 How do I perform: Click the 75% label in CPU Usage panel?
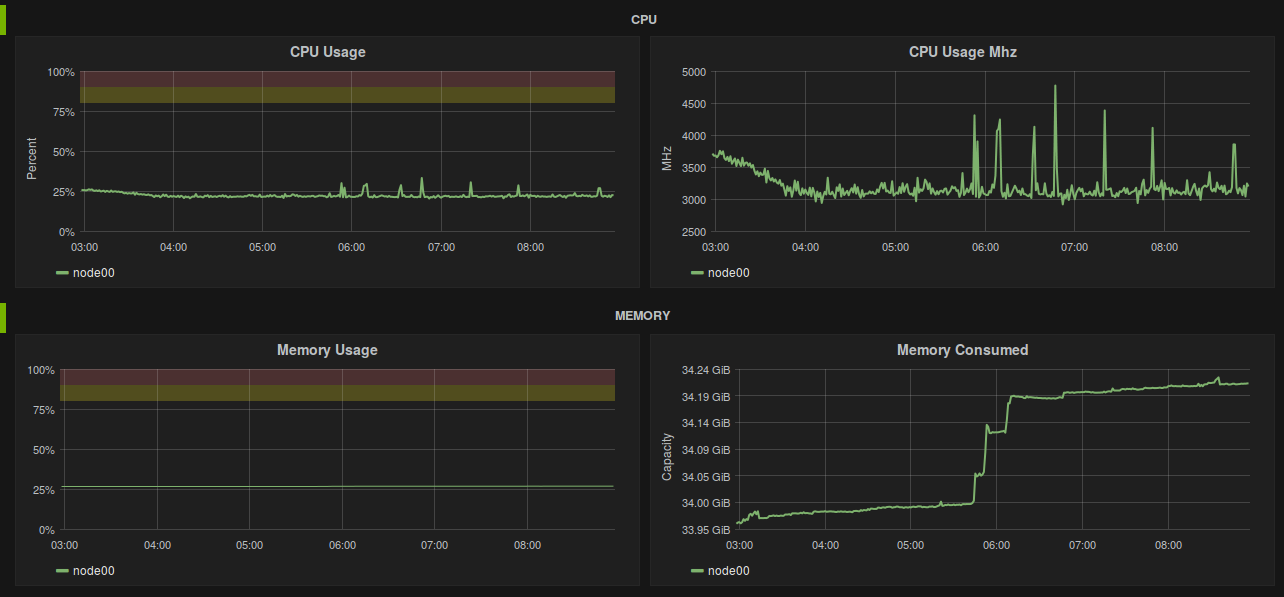(63, 112)
